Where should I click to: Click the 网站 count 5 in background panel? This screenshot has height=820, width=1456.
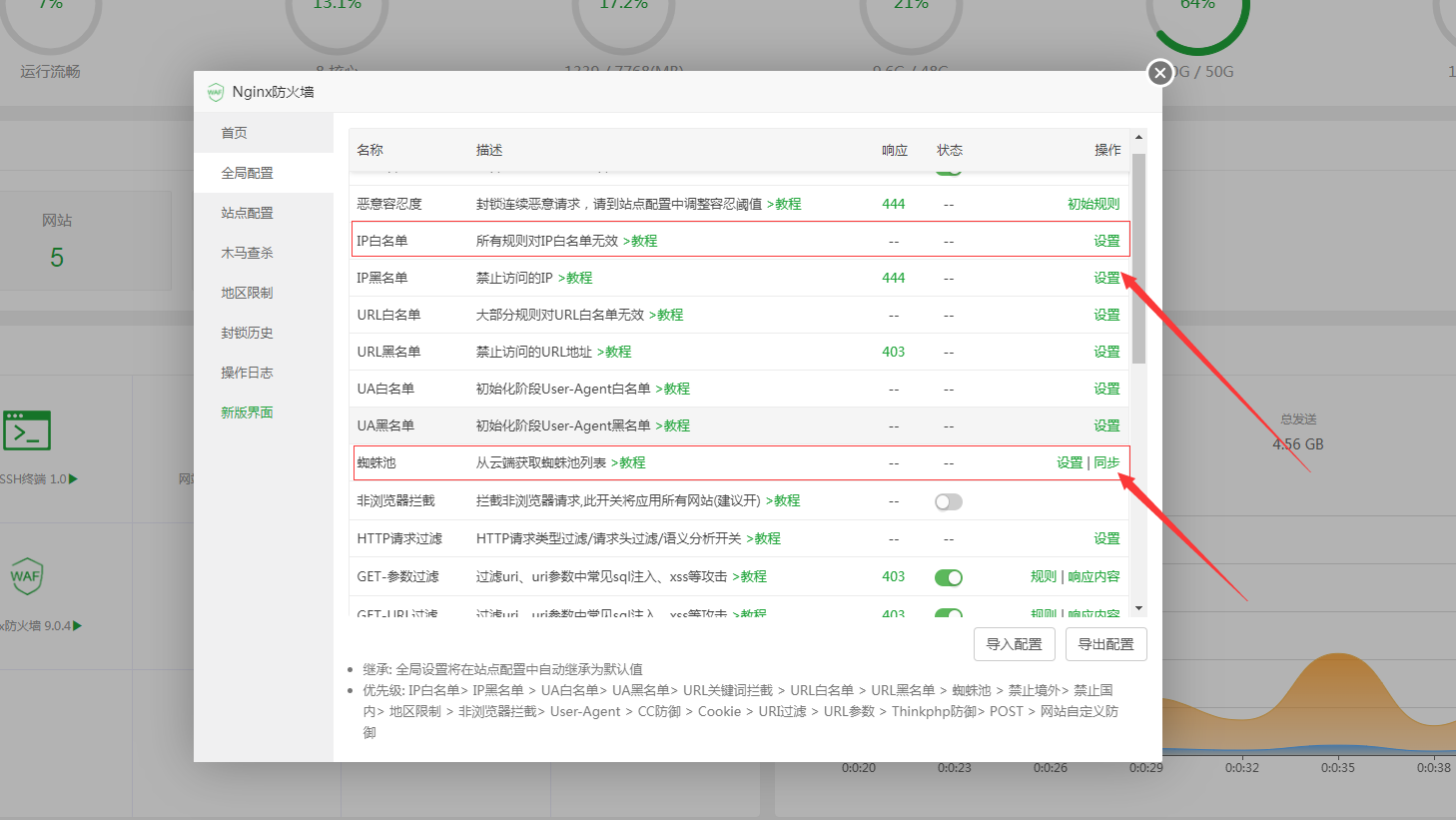tap(57, 258)
